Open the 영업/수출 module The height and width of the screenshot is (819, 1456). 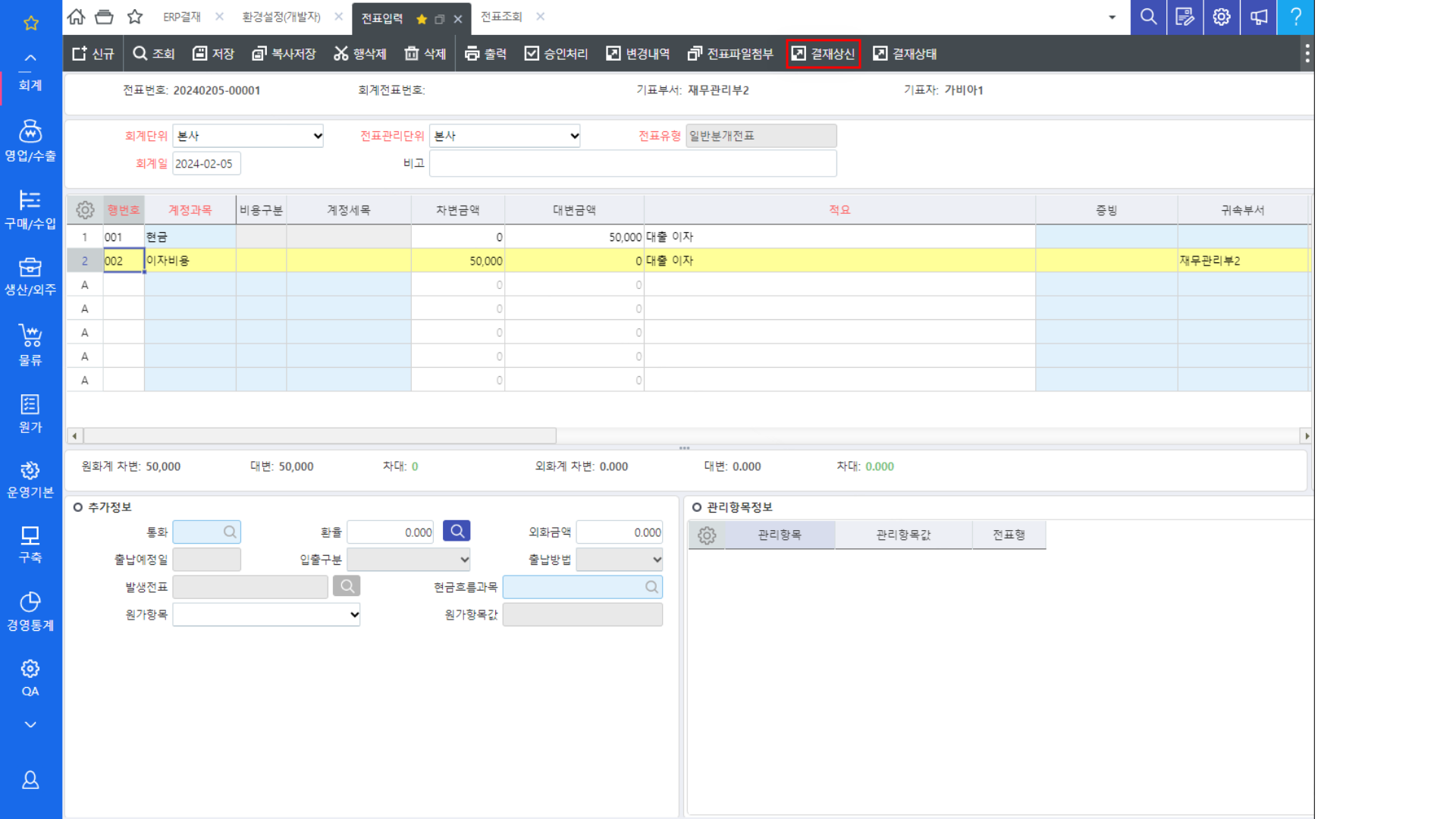(x=30, y=141)
